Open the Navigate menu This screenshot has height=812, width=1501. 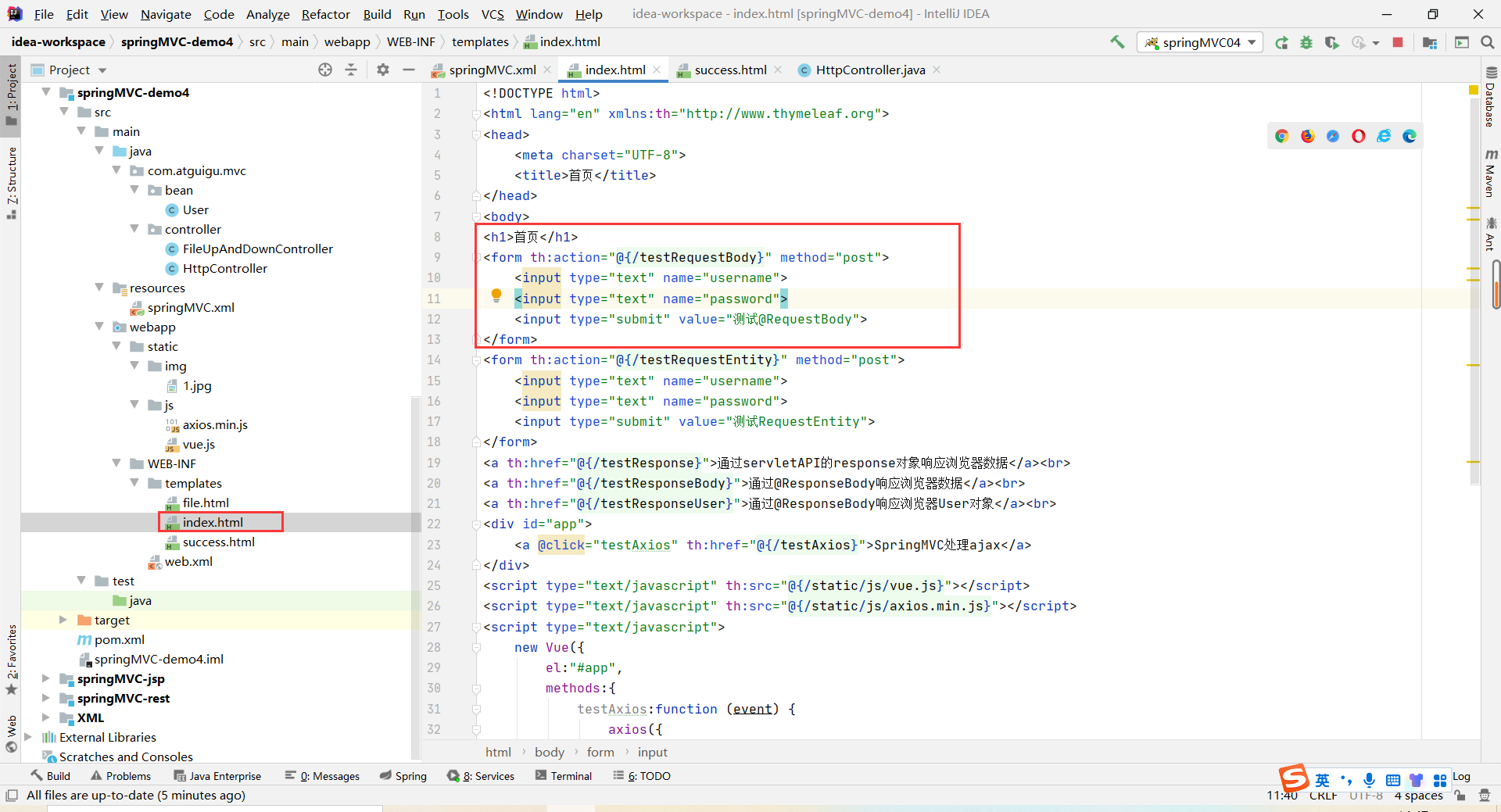pyautogui.click(x=166, y=14)
